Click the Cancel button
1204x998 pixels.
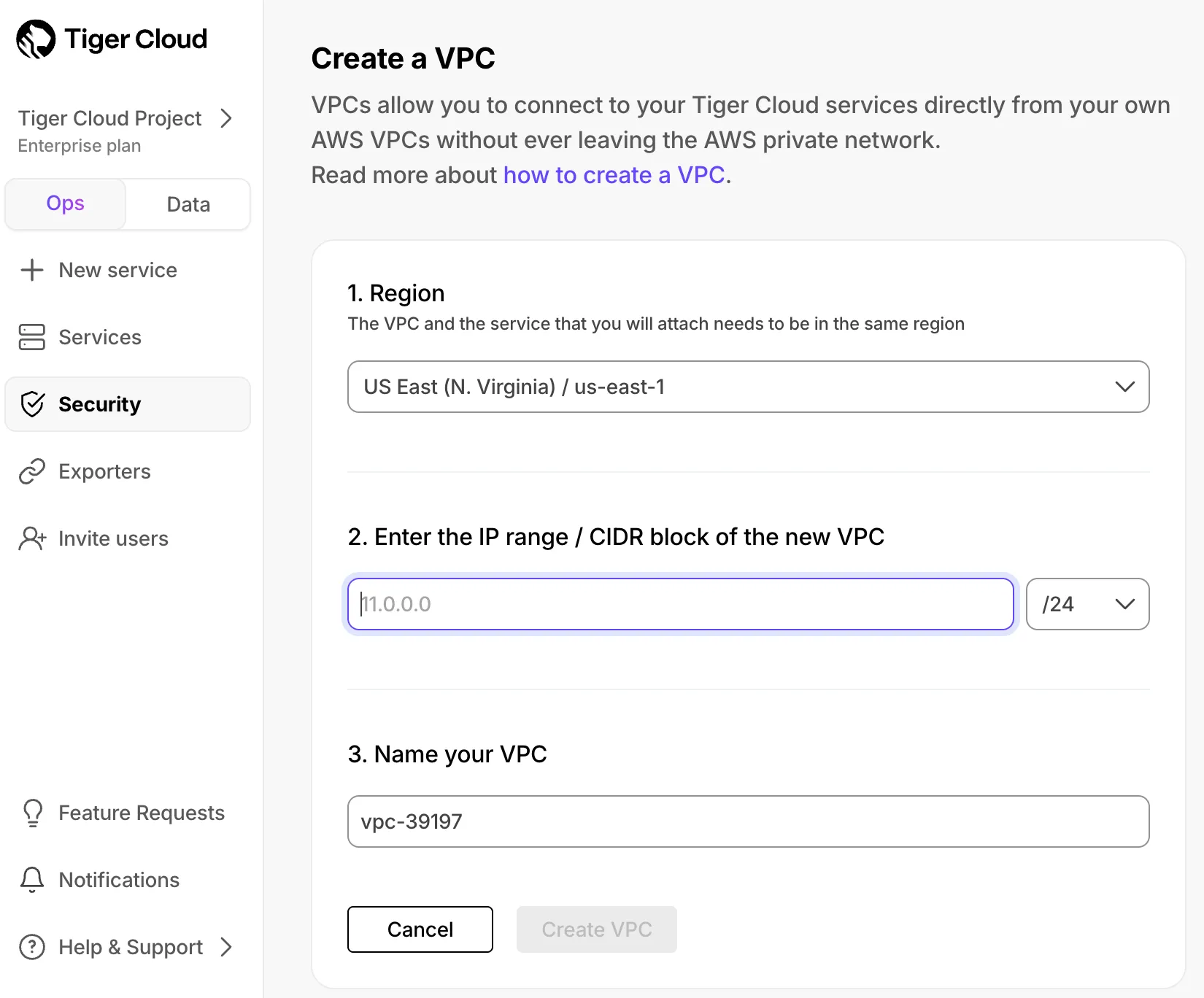coord(420,929)
